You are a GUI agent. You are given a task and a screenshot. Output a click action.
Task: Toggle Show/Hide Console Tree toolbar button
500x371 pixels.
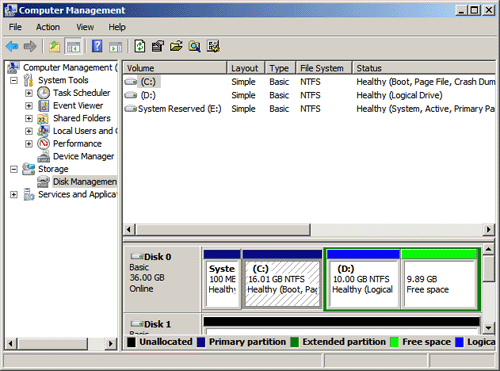coord(73,46)
